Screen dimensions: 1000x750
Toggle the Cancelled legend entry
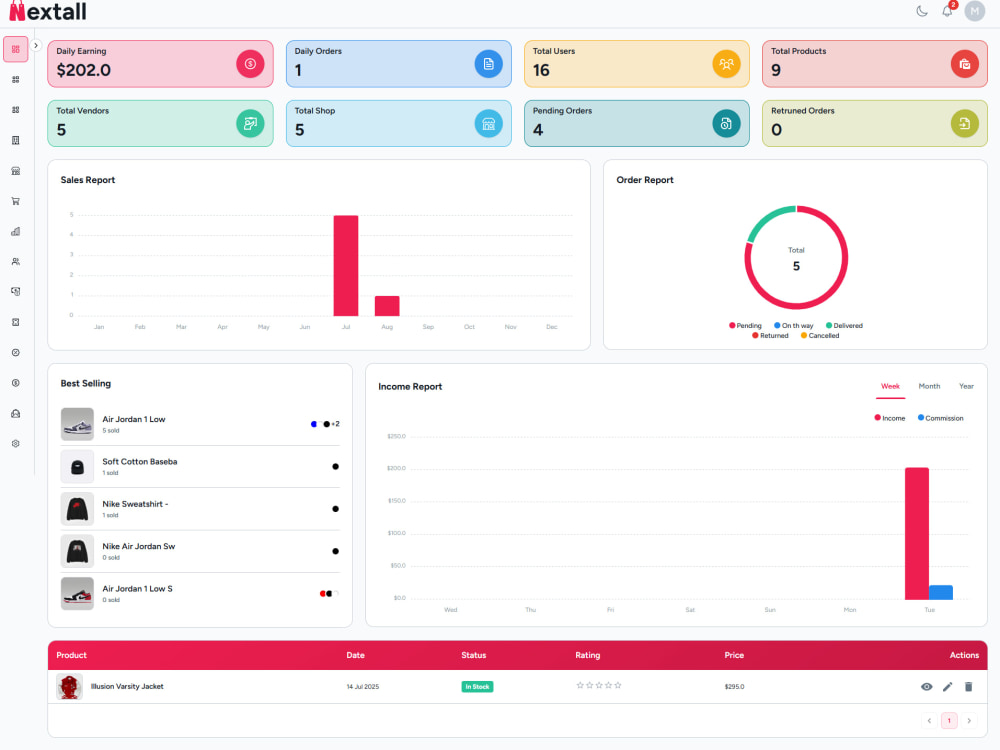[820, 335]
